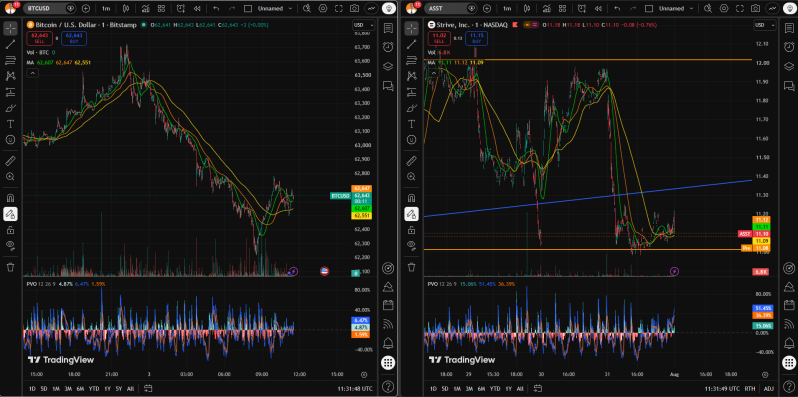The height and width of the screenshot is (397, 798).
Task: Open USD currency dropdown in ASST window
Action: pyautogui.click(x=765, y=25)
